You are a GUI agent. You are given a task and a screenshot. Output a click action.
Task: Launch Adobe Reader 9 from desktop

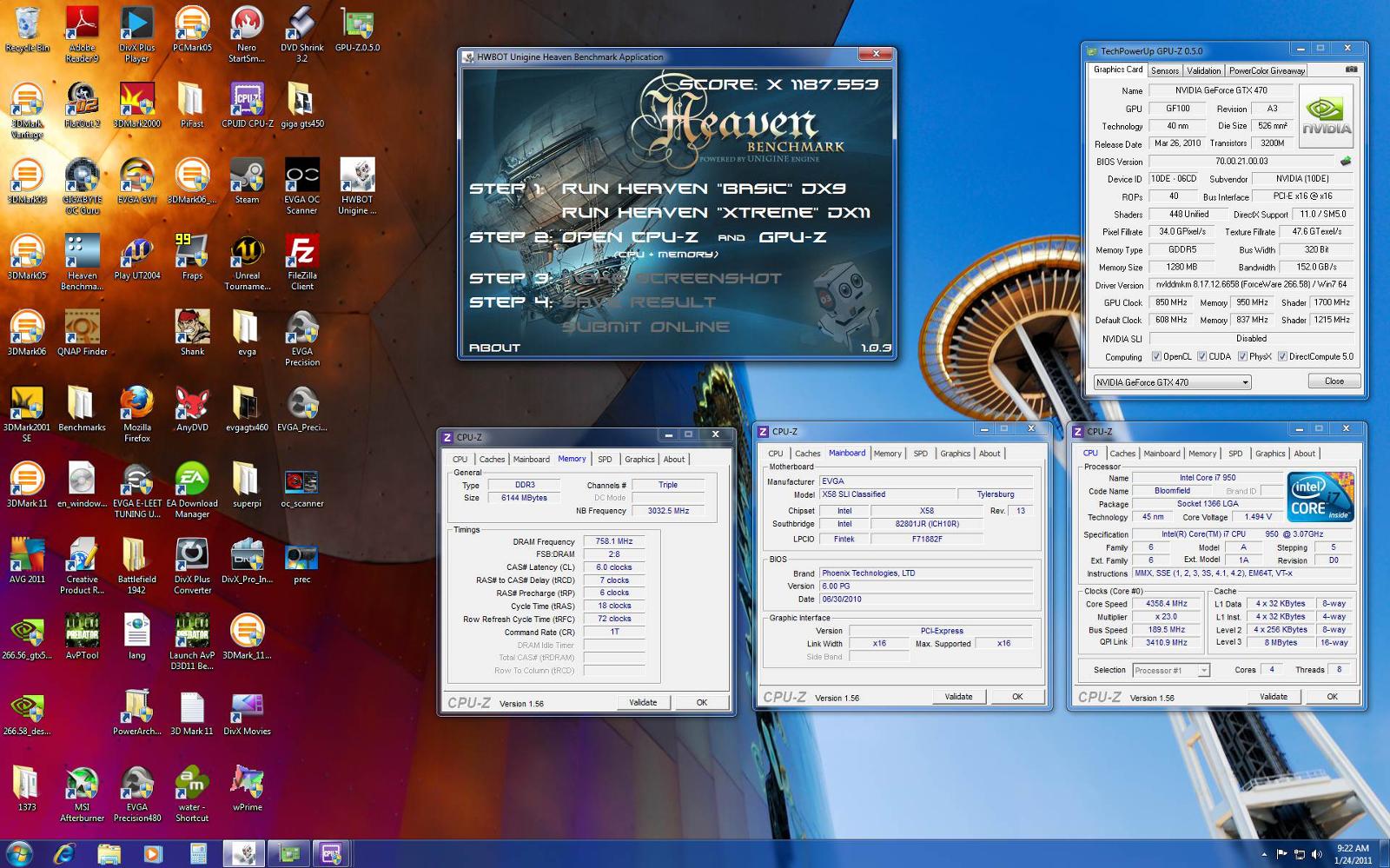(x=82, y=34)
